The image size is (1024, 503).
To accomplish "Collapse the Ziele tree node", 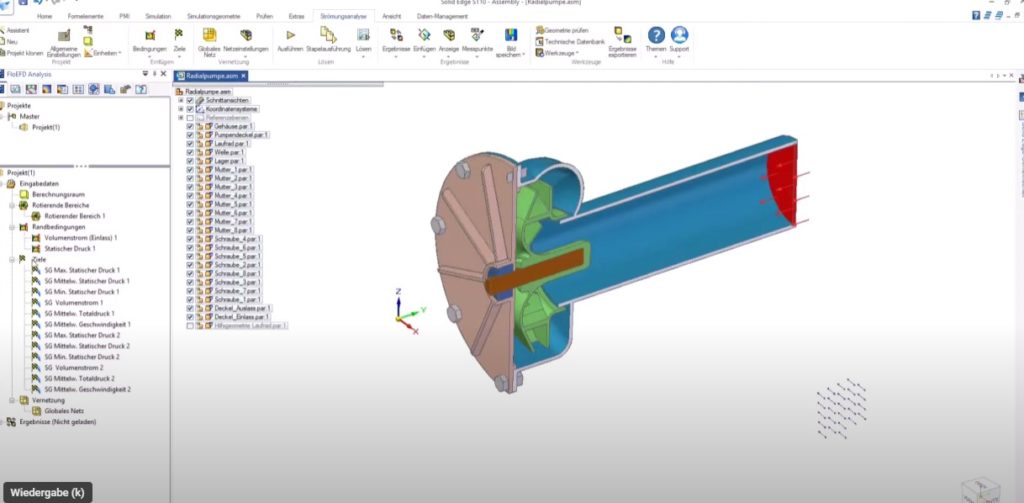I will [10, 259].
